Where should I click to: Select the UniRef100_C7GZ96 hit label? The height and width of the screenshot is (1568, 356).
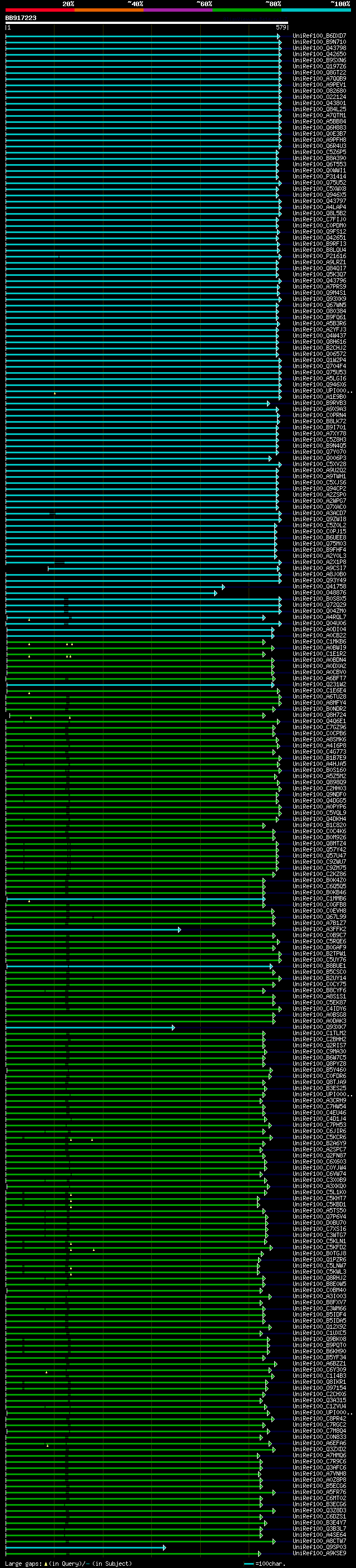tap(319, 728)
